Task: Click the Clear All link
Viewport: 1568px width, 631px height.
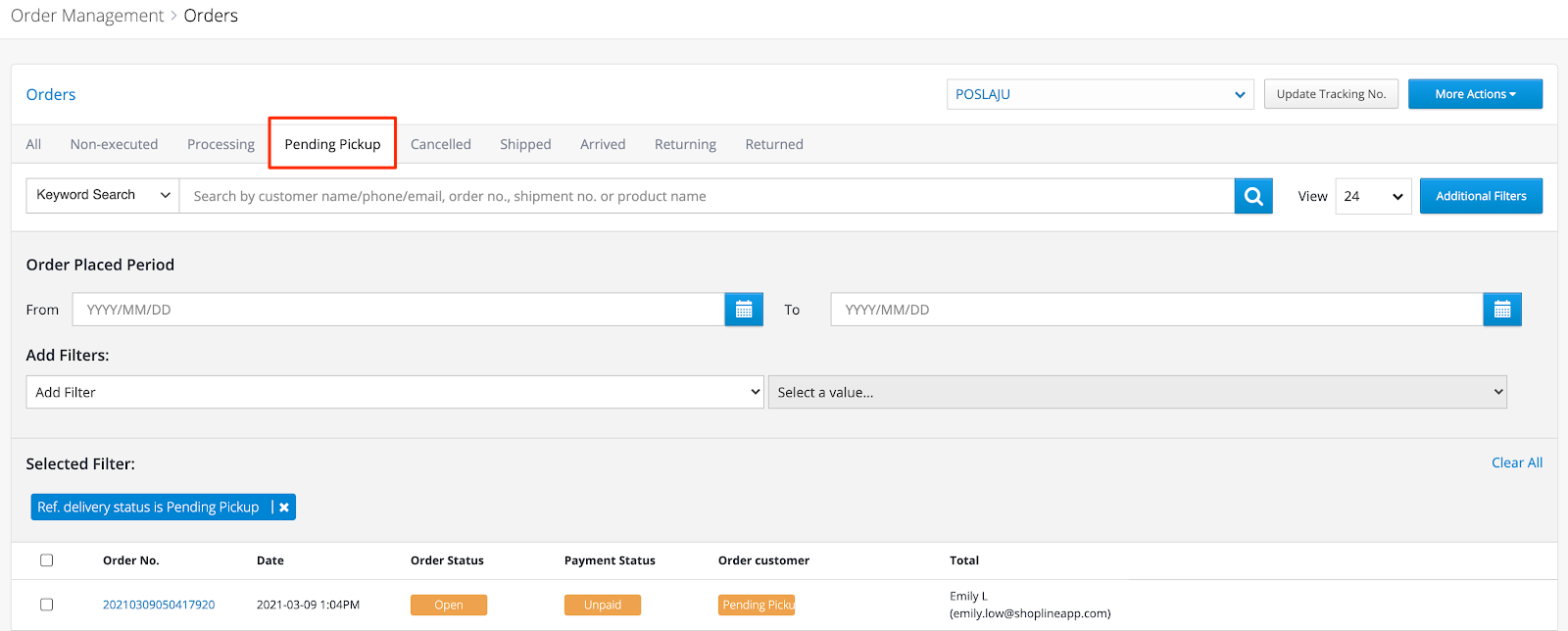Action: click(x=1517, y=462)
